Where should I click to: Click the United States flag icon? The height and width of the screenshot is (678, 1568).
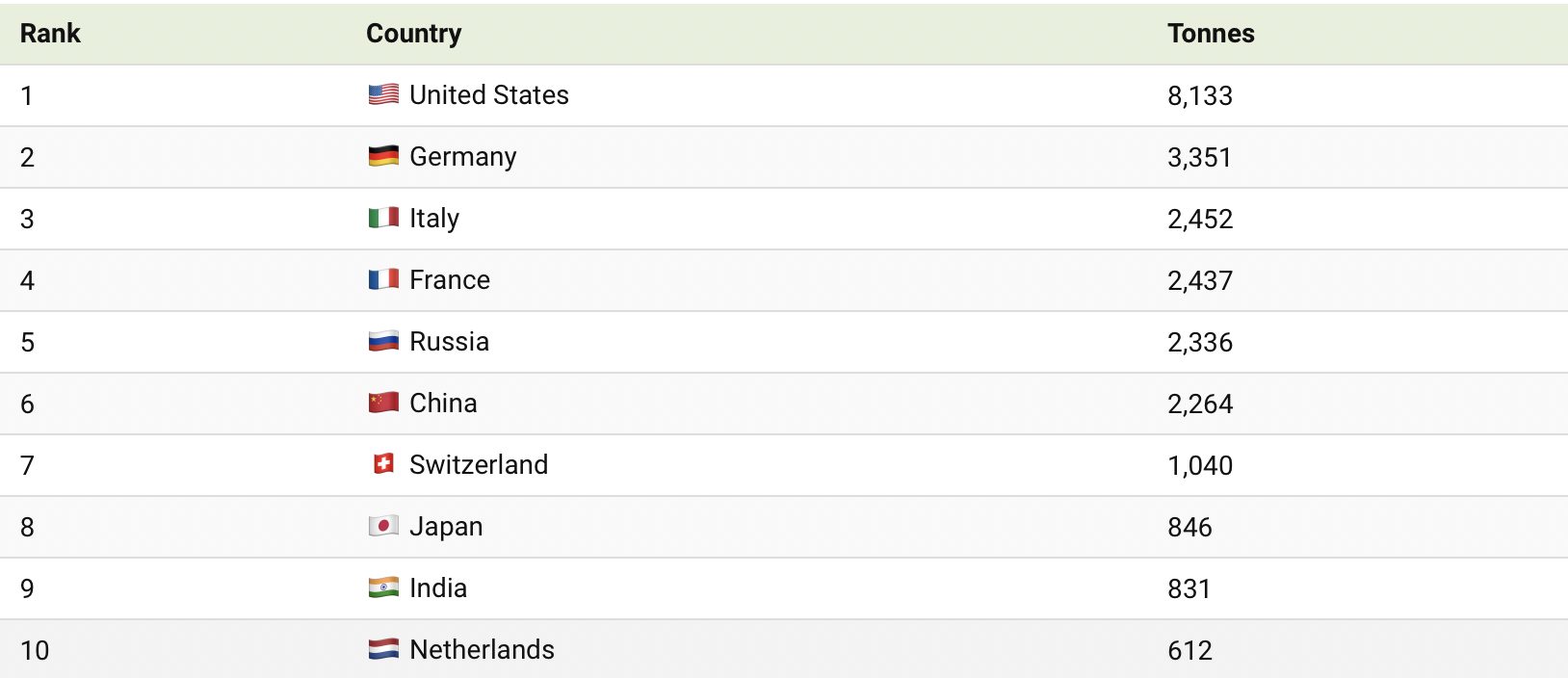(x=383, y=94)
